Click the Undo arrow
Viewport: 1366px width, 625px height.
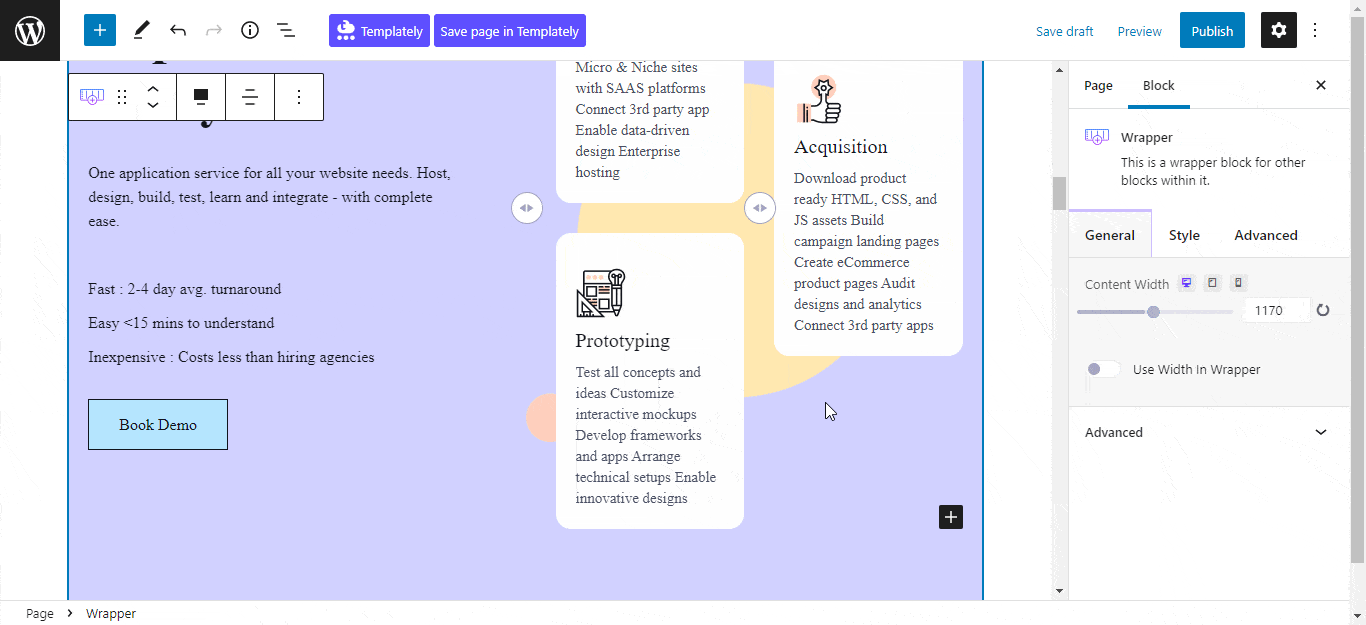click(x=178, y=30)
